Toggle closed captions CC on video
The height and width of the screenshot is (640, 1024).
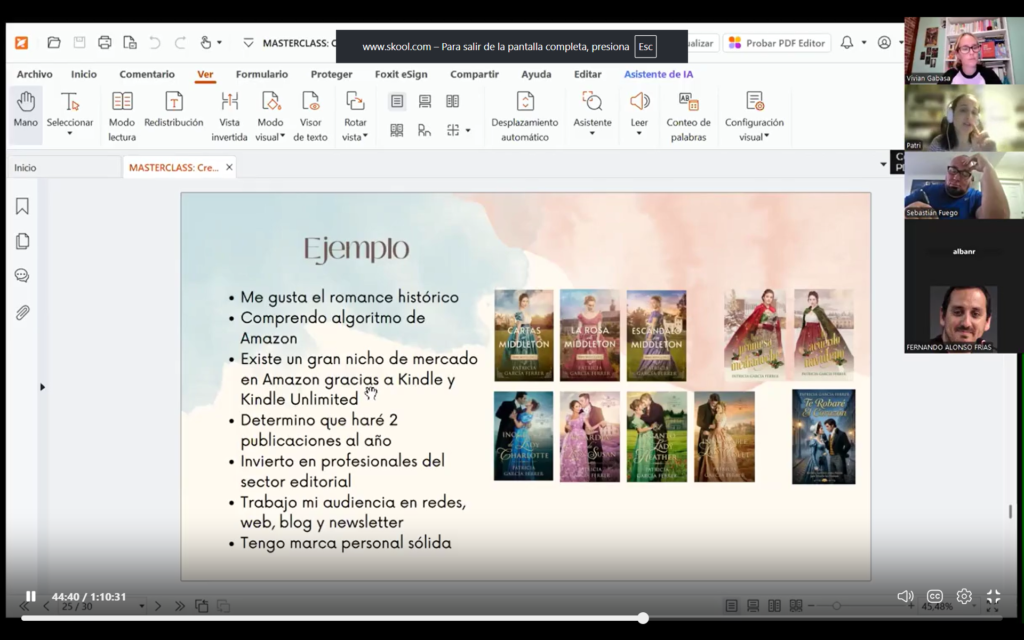click(935, 596)
